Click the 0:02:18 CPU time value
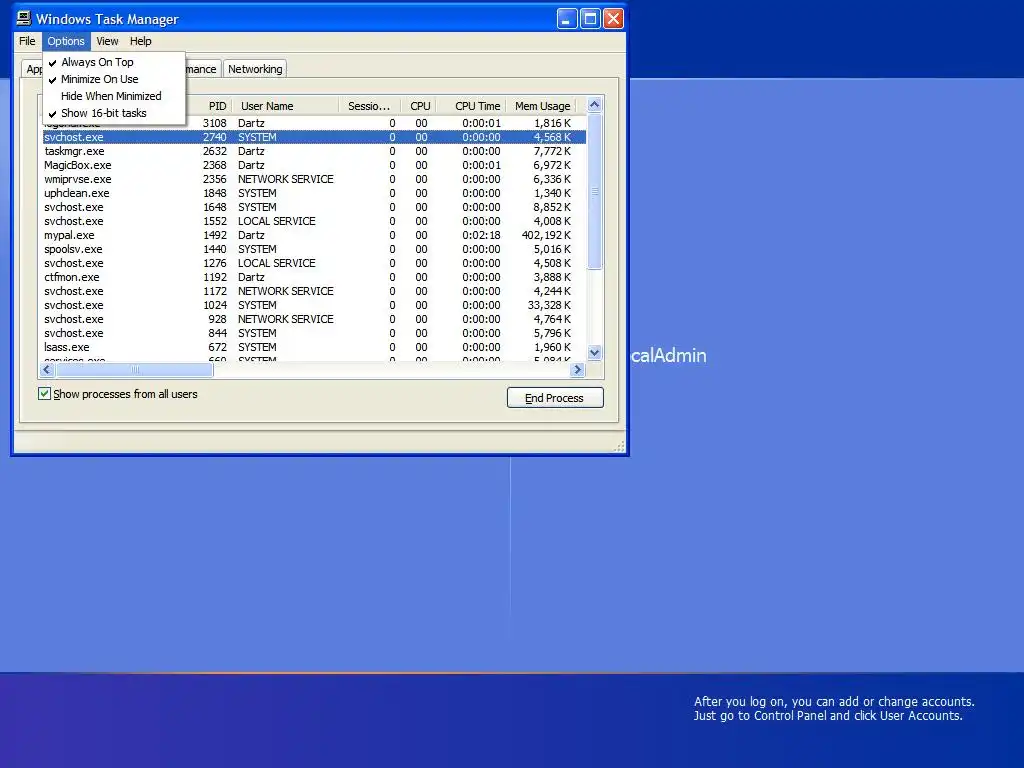This screenshot has width=1024, height=768. [481, 235]
